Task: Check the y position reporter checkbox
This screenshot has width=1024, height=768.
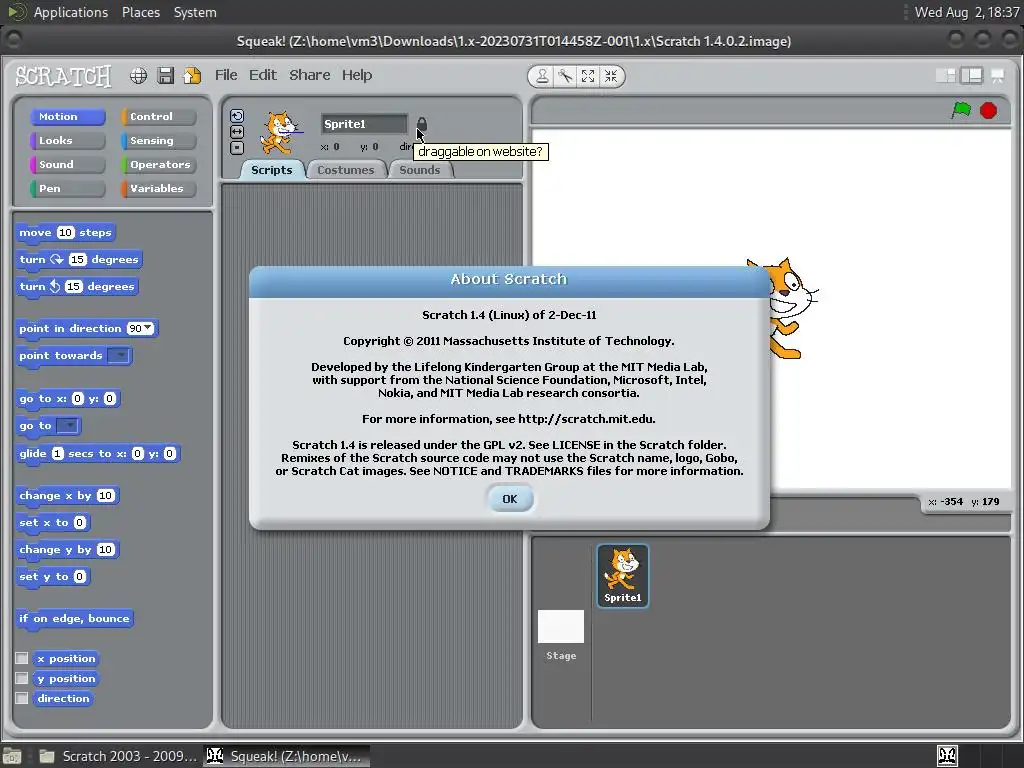Action: pyautogui.click(x=22, y=679)
